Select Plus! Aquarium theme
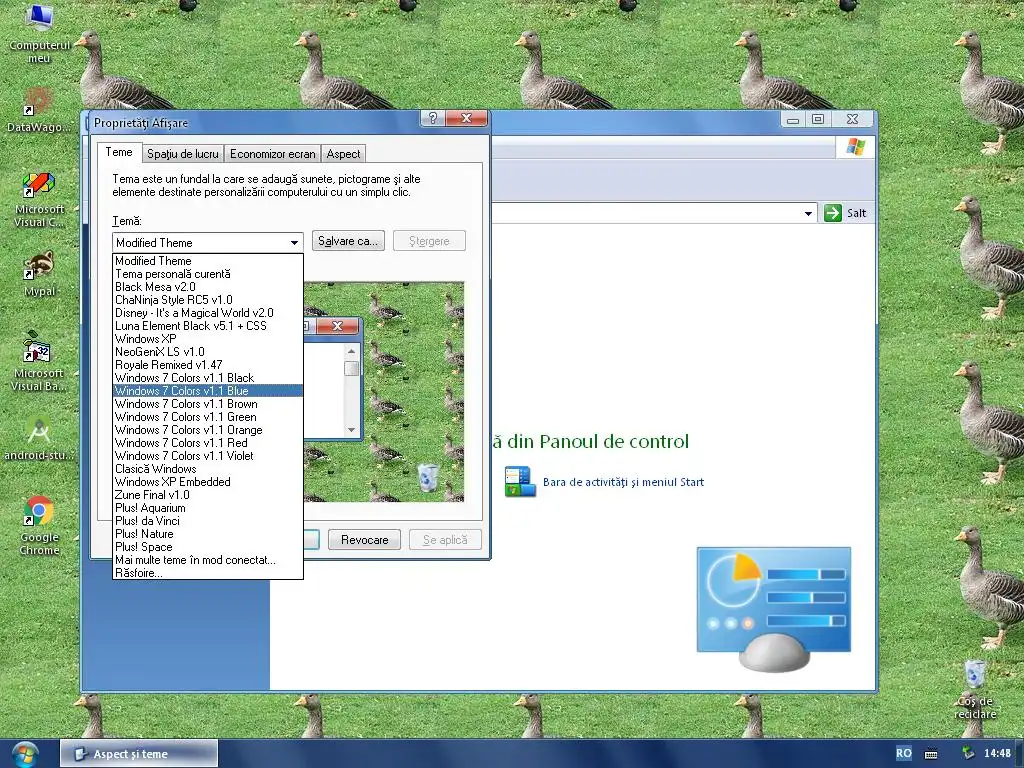This screenshot has height=768, width=1024. pyautogui.click(x=208, y=508)
